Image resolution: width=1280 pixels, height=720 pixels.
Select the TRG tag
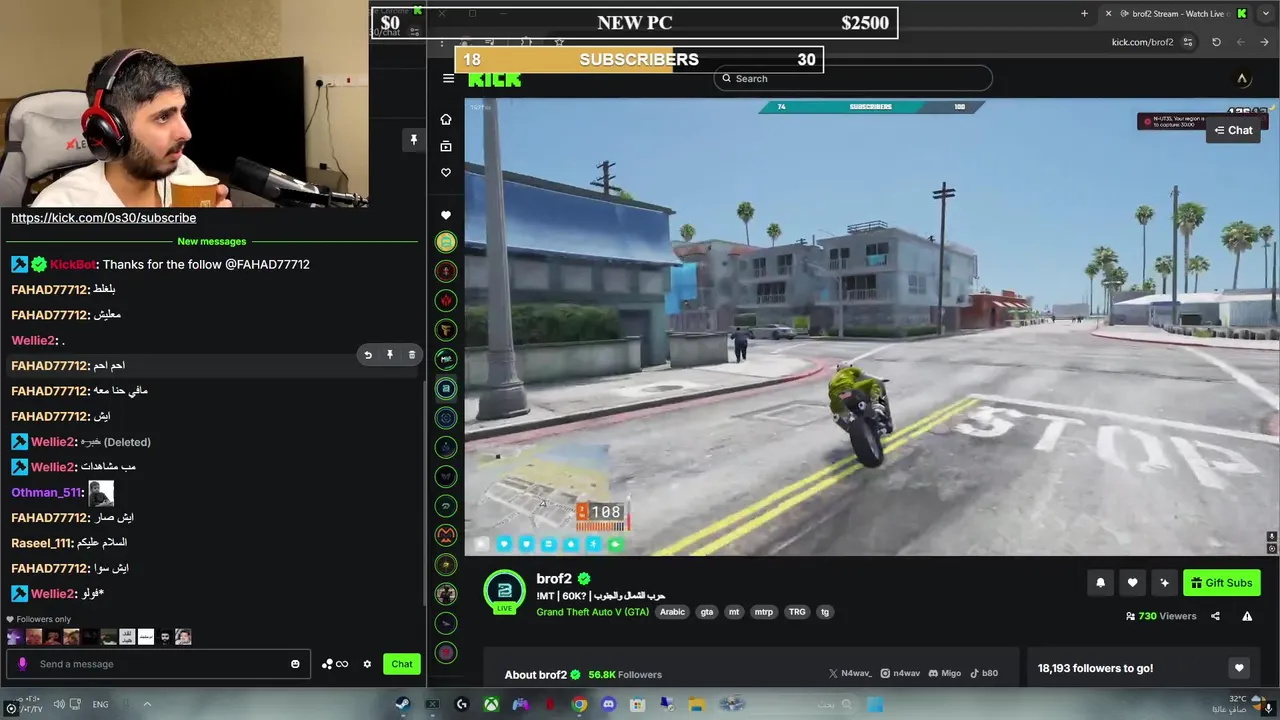click(x=797, y=612)
